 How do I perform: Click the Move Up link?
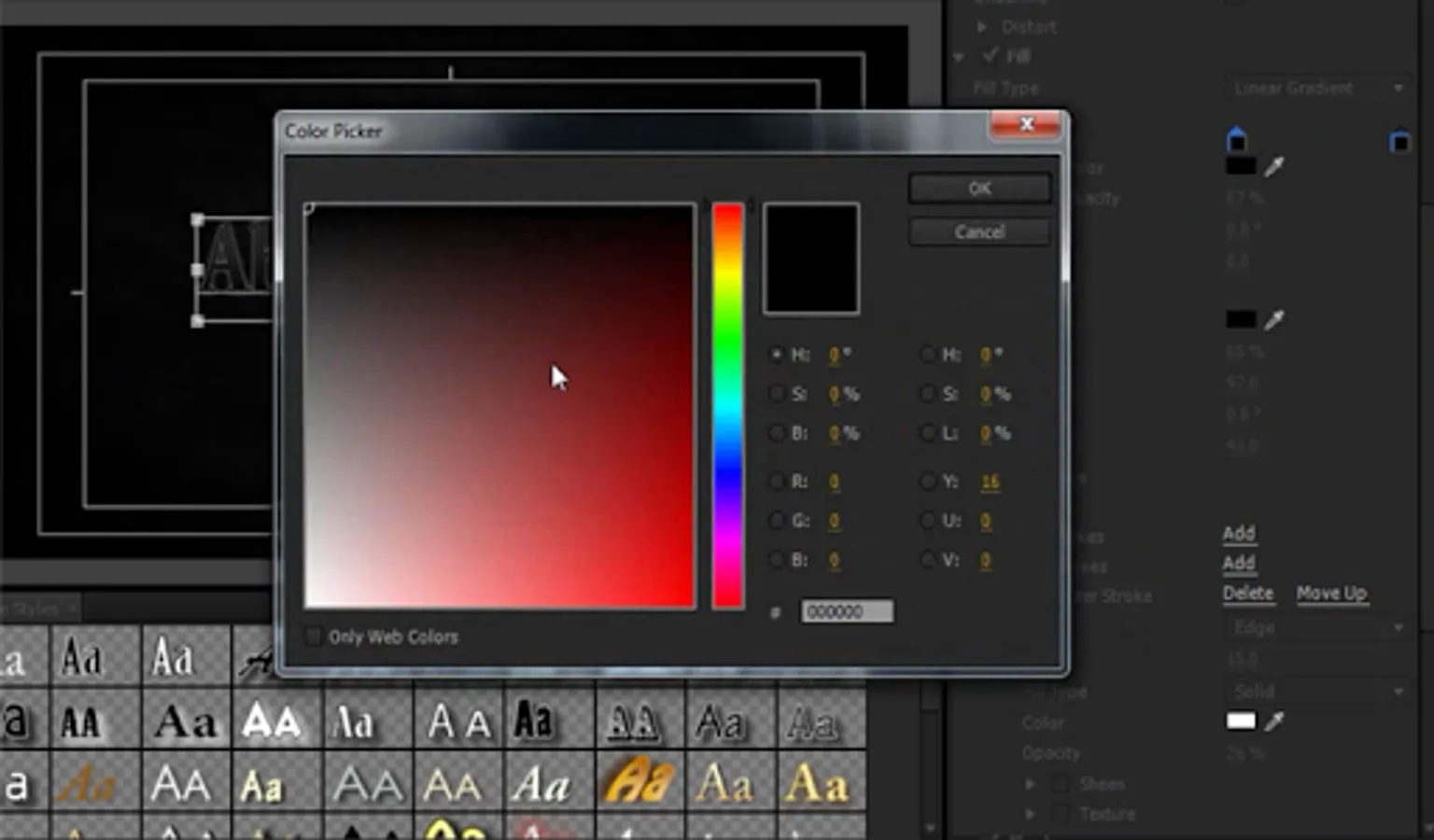1330,594
